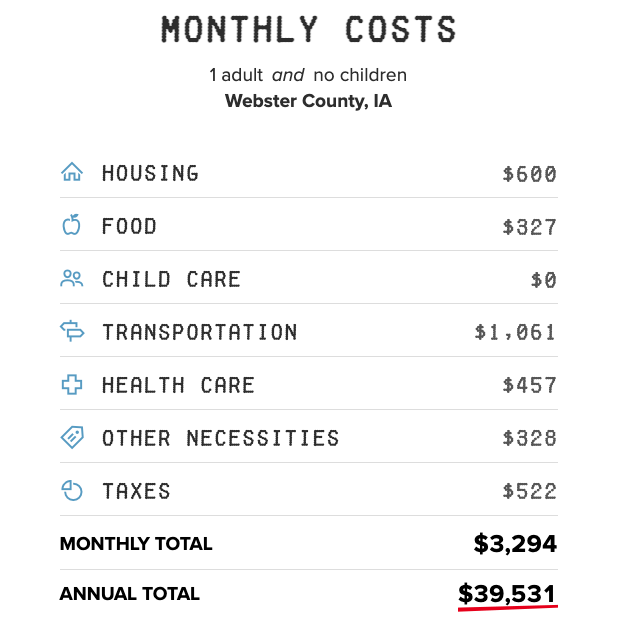Click the Monthly Total label
This screenshot has width=618, height=617.
(x=136, y=544)
